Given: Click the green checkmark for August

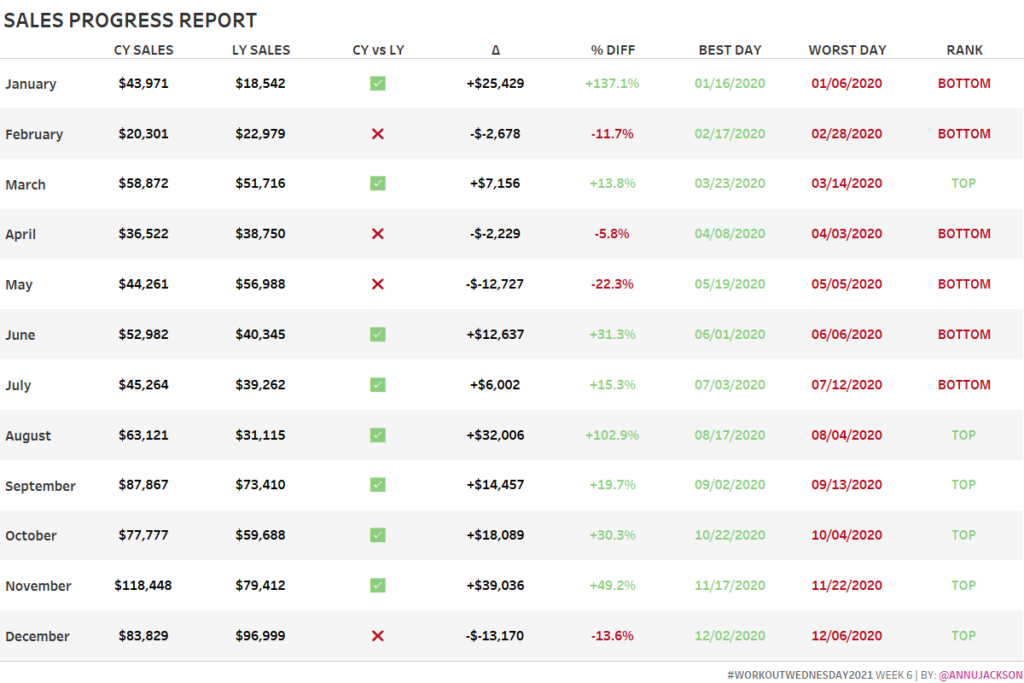Looking at the screenshot, I should pyautogui.click(x=377, y=435).
